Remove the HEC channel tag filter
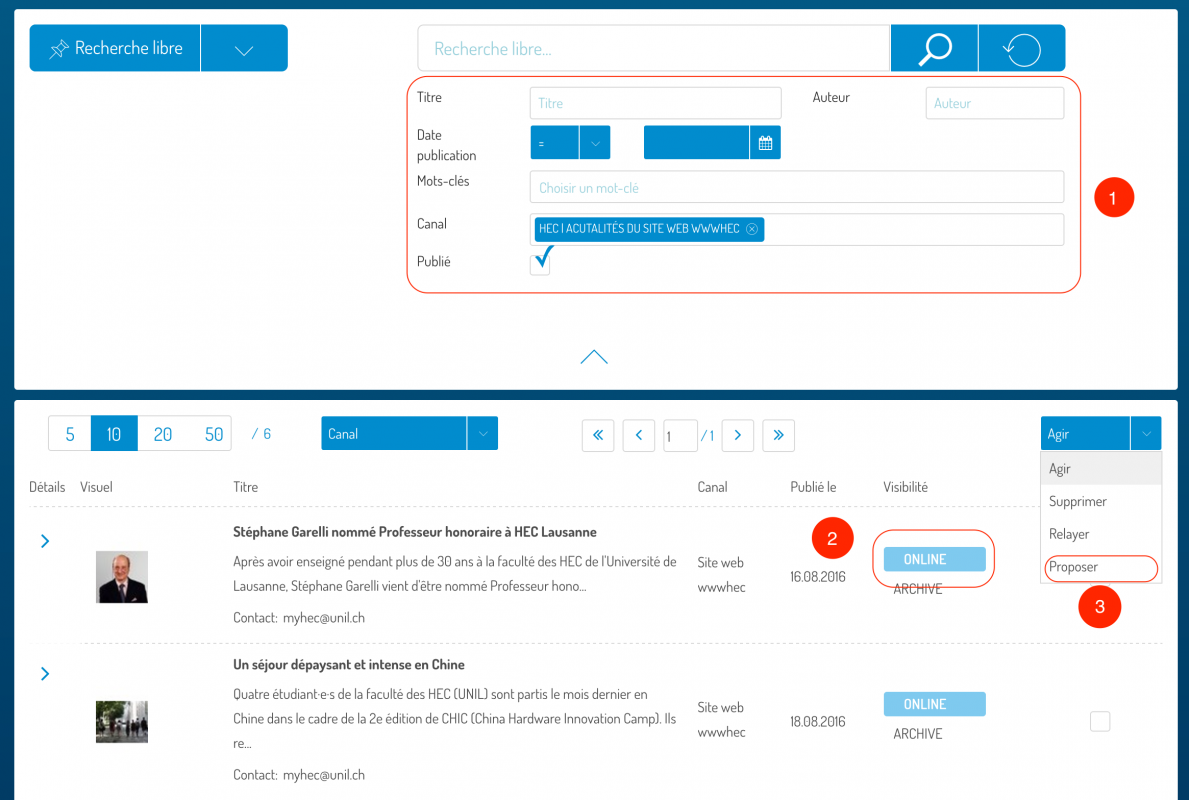The height and width of the screenshot is (800, 1189). coord(752,229)
